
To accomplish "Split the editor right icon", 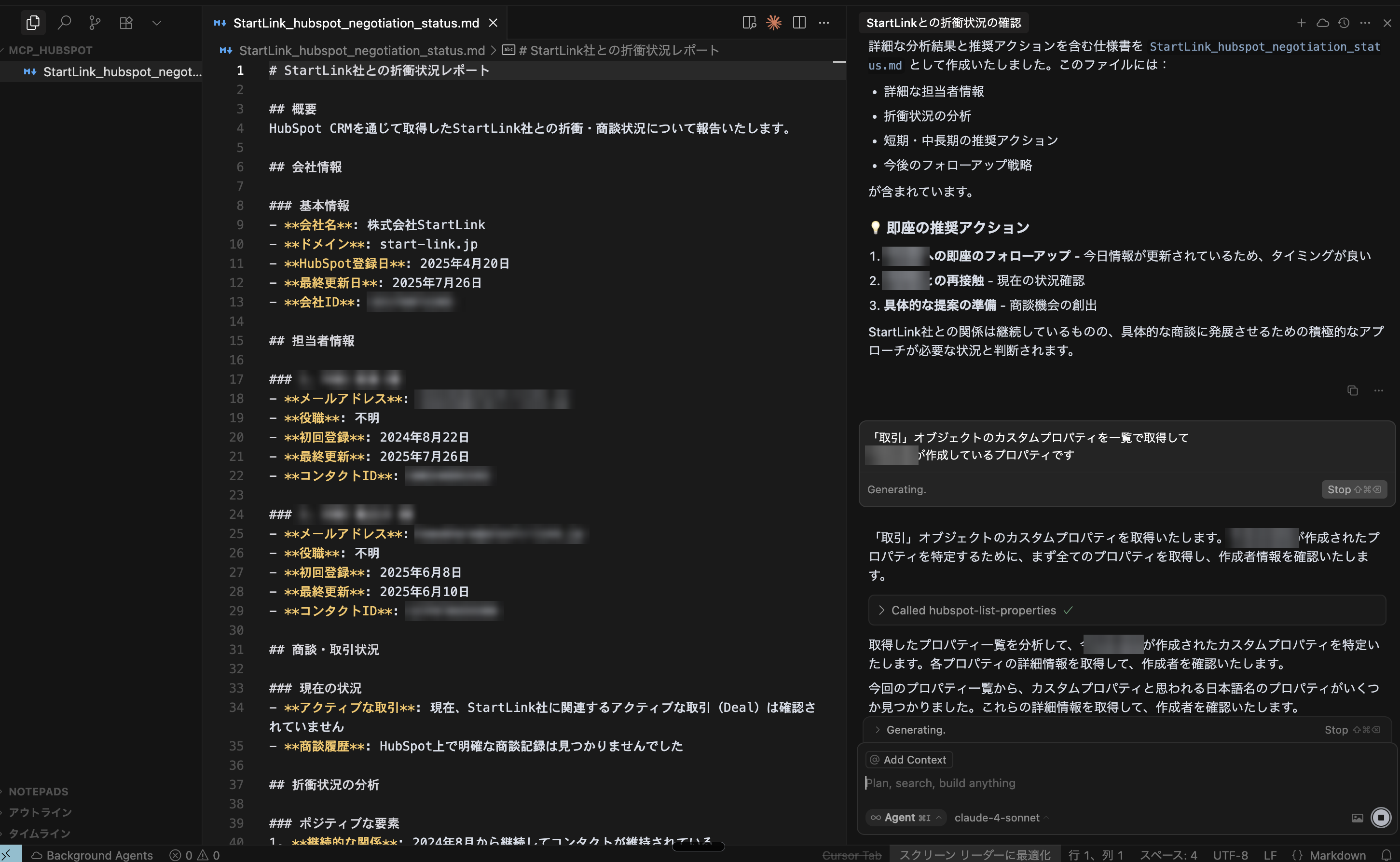I will pos(799,23).
